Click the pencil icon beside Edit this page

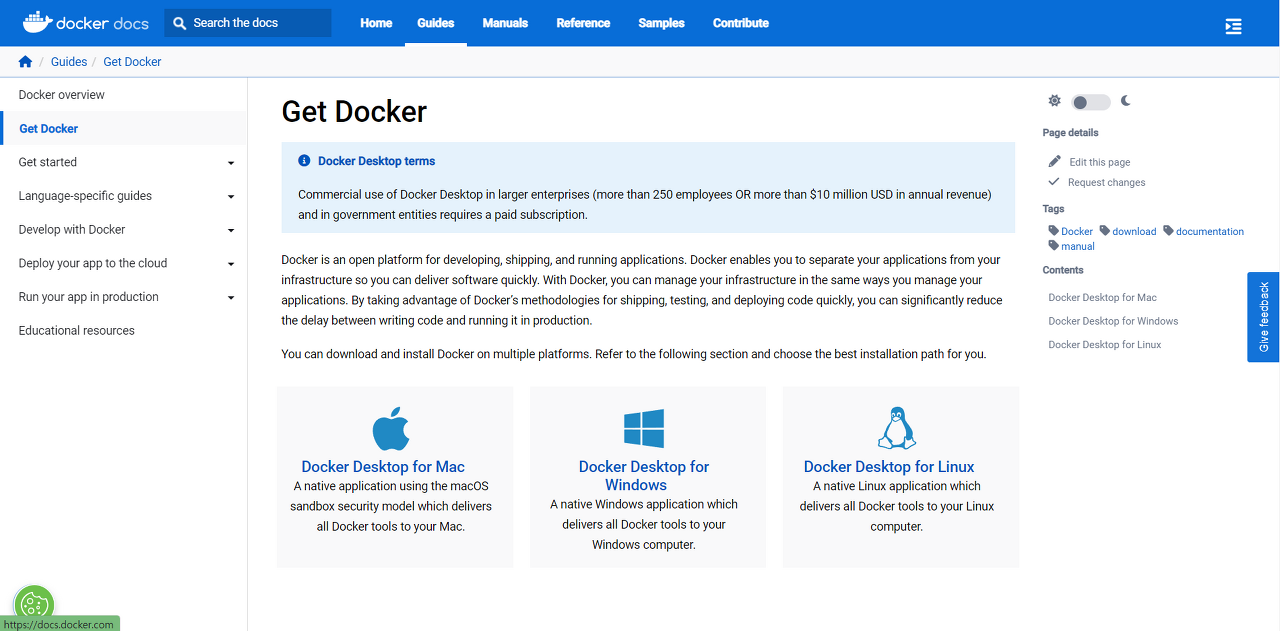[x=1054, y=161]
